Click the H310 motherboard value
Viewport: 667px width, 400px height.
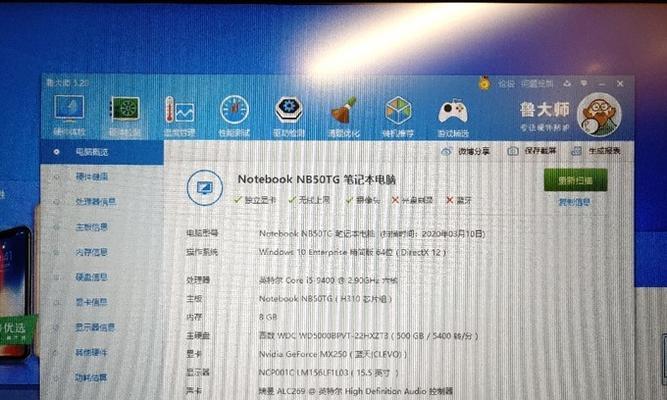tap(325, 299)
